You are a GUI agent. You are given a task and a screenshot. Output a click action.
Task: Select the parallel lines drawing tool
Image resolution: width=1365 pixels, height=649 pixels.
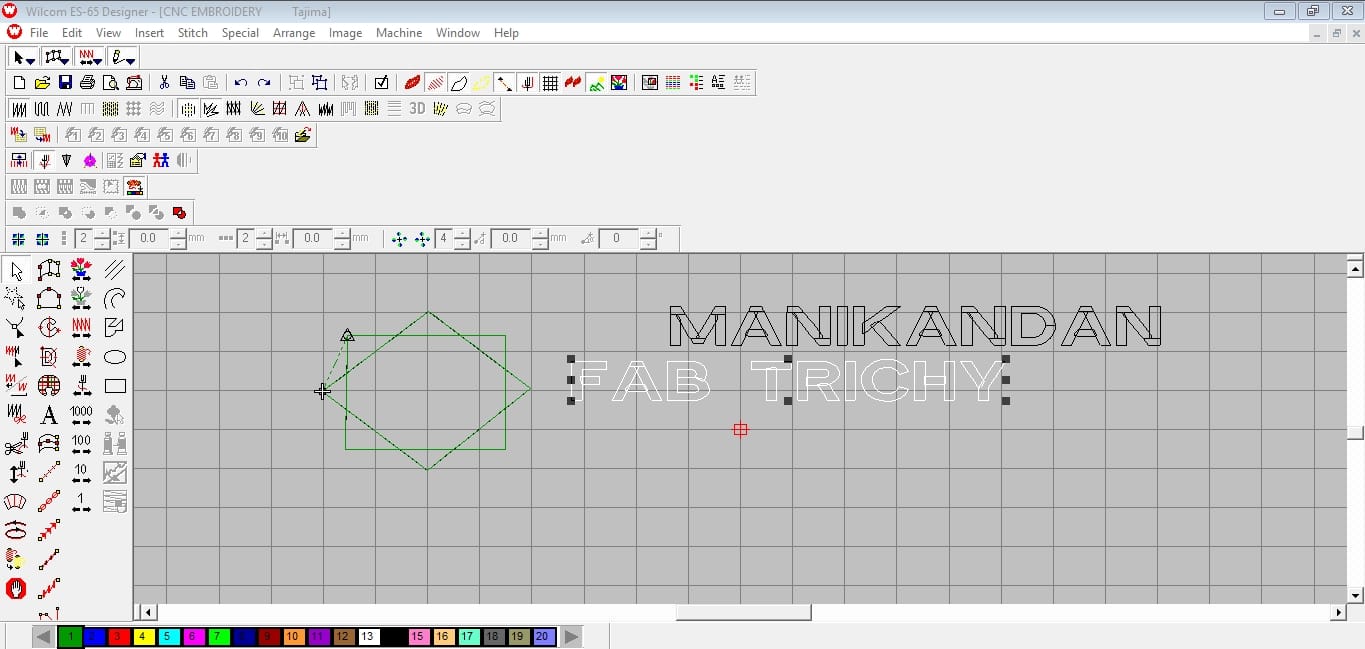point(115,270)
